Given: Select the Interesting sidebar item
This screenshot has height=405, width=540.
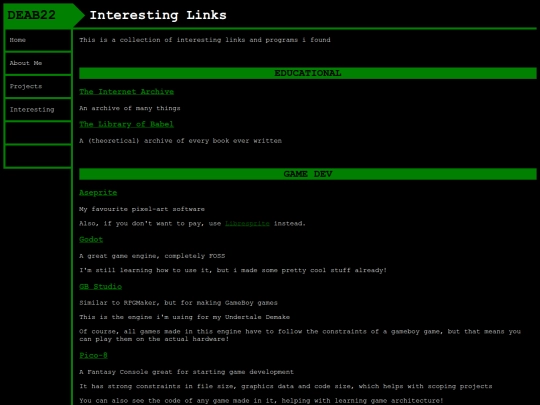Looking at the screenshot, I should pos(38,110).
